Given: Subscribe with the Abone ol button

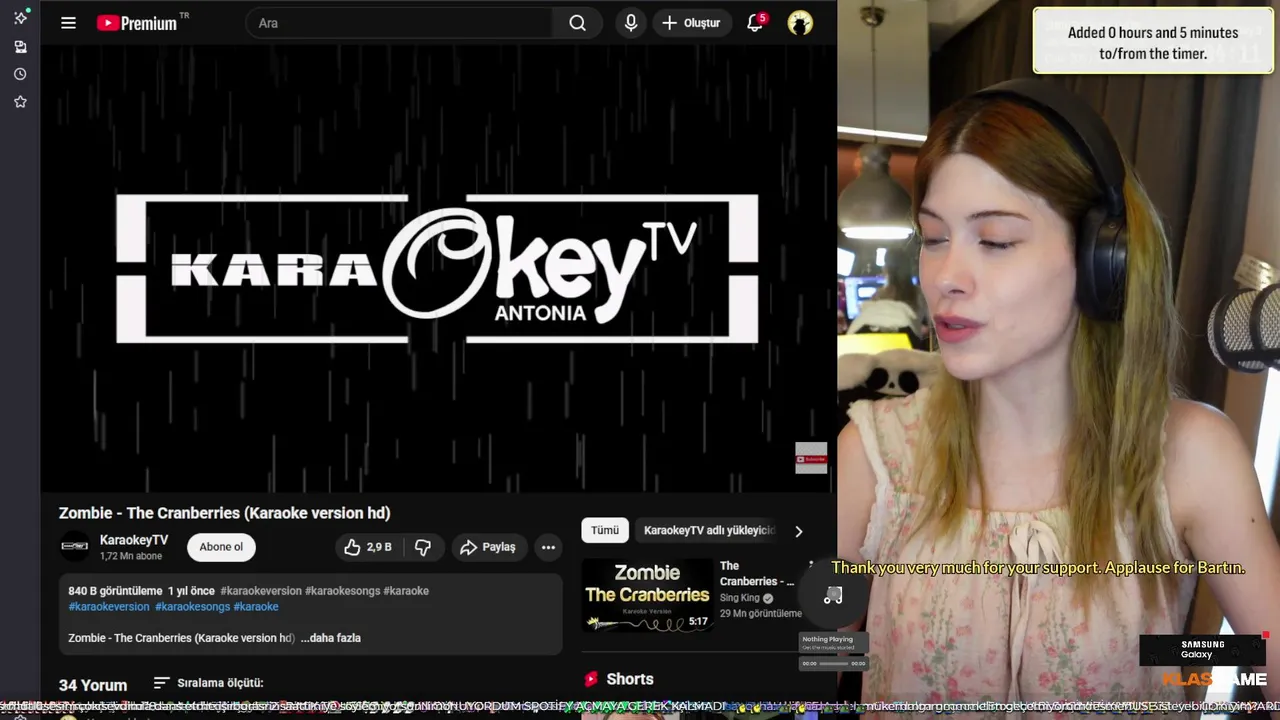Looking at the screenshot, I should (x=221, y=547).
